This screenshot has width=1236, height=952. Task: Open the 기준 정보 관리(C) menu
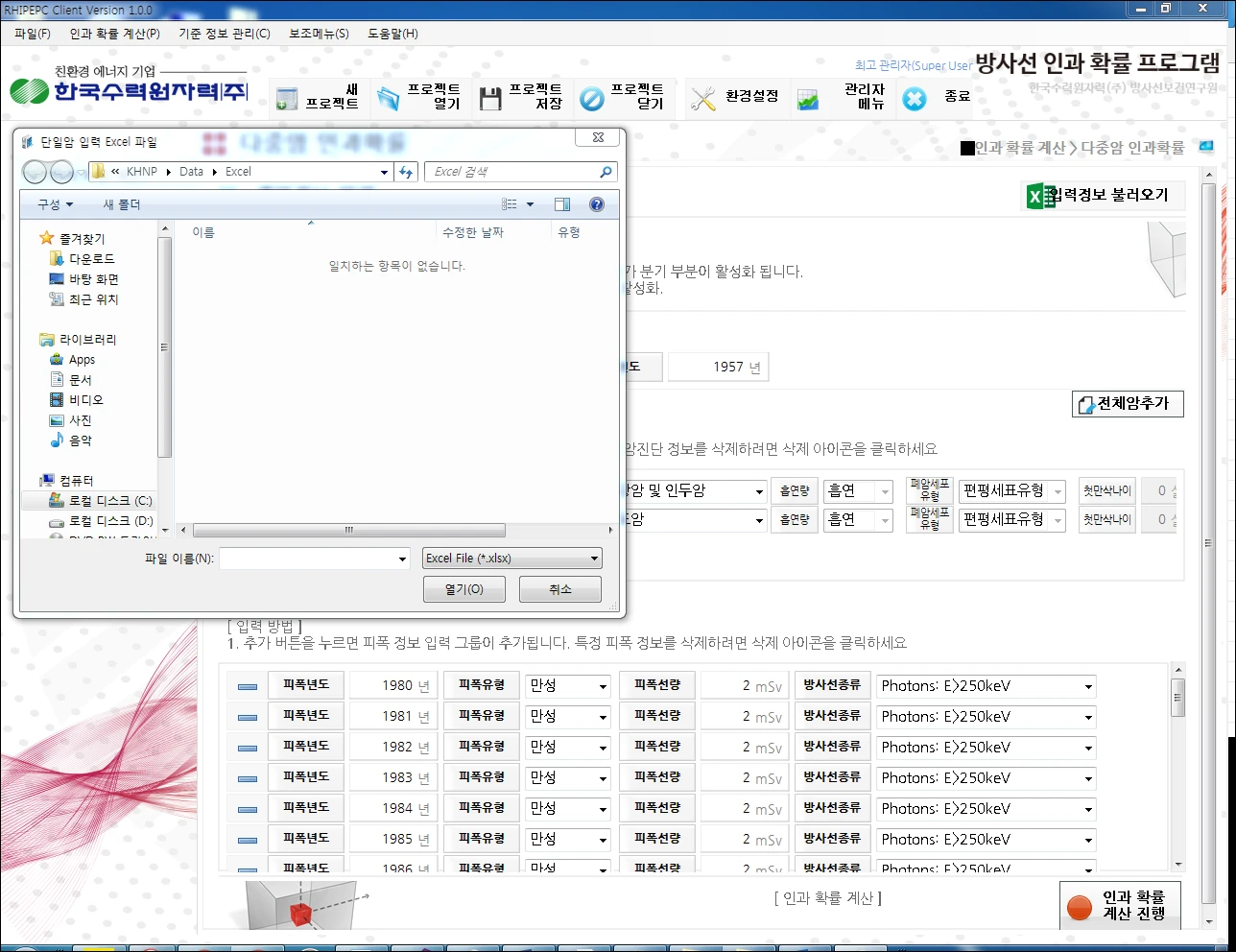tap(225, 34)
